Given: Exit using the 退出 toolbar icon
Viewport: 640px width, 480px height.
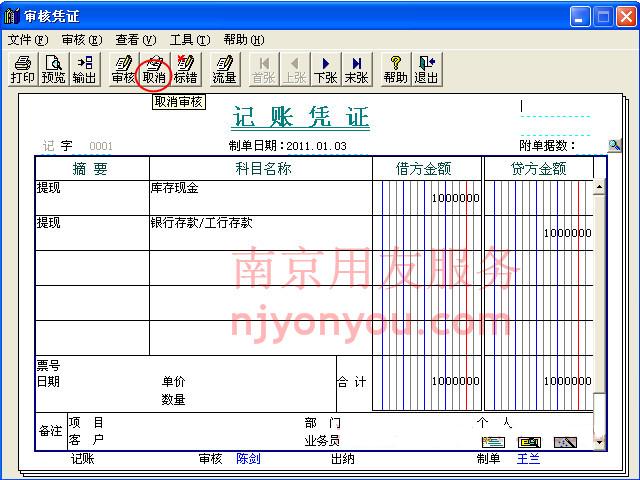Looking at the screenshot, I should tap(426, 69).
